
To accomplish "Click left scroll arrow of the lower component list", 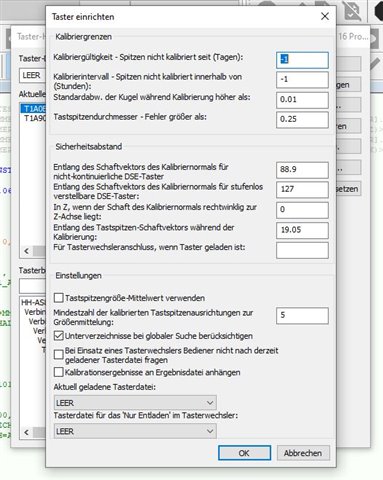I will click(27, 432).
